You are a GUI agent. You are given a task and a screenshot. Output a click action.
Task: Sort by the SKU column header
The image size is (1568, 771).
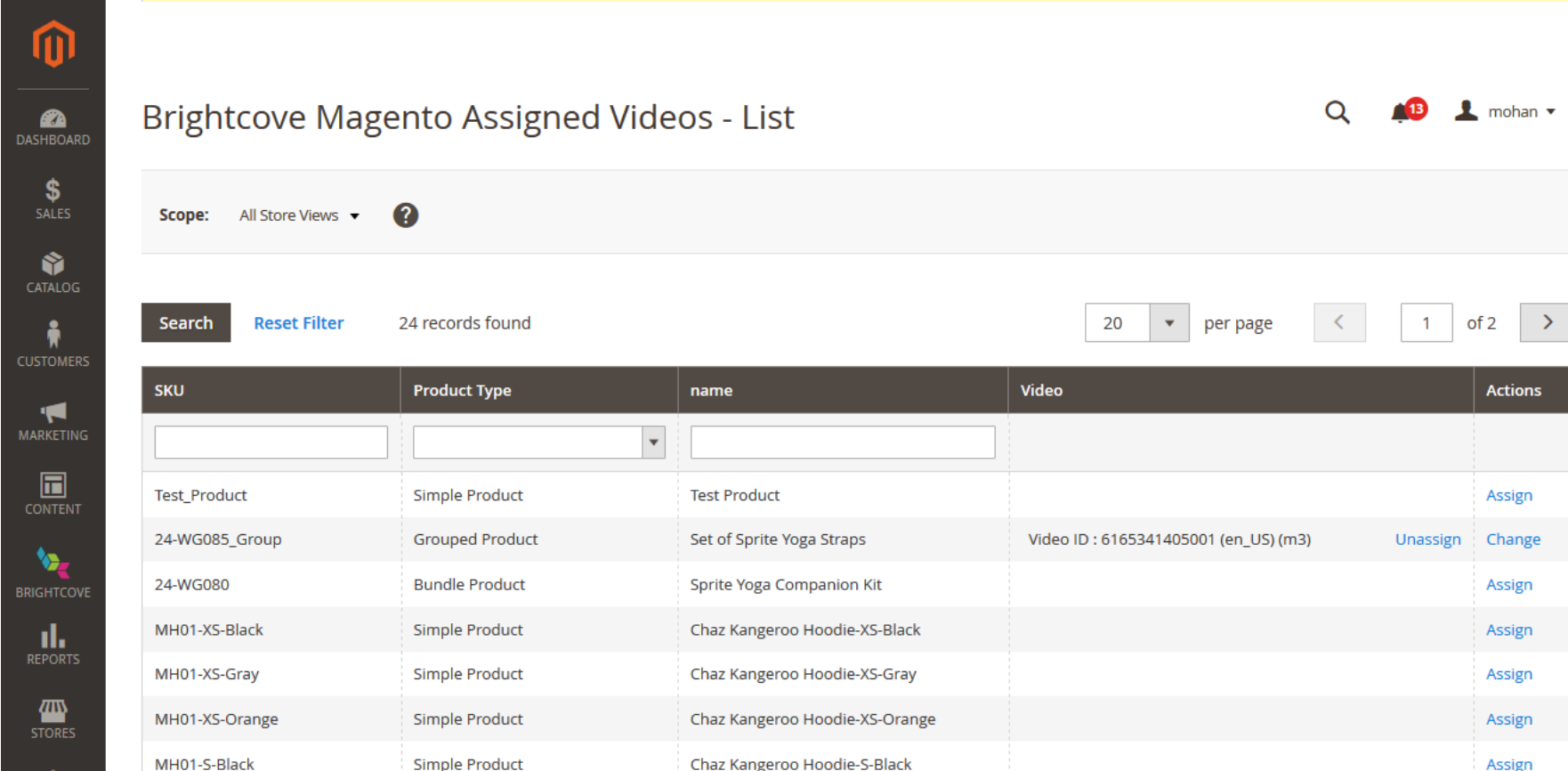point(271,390)
